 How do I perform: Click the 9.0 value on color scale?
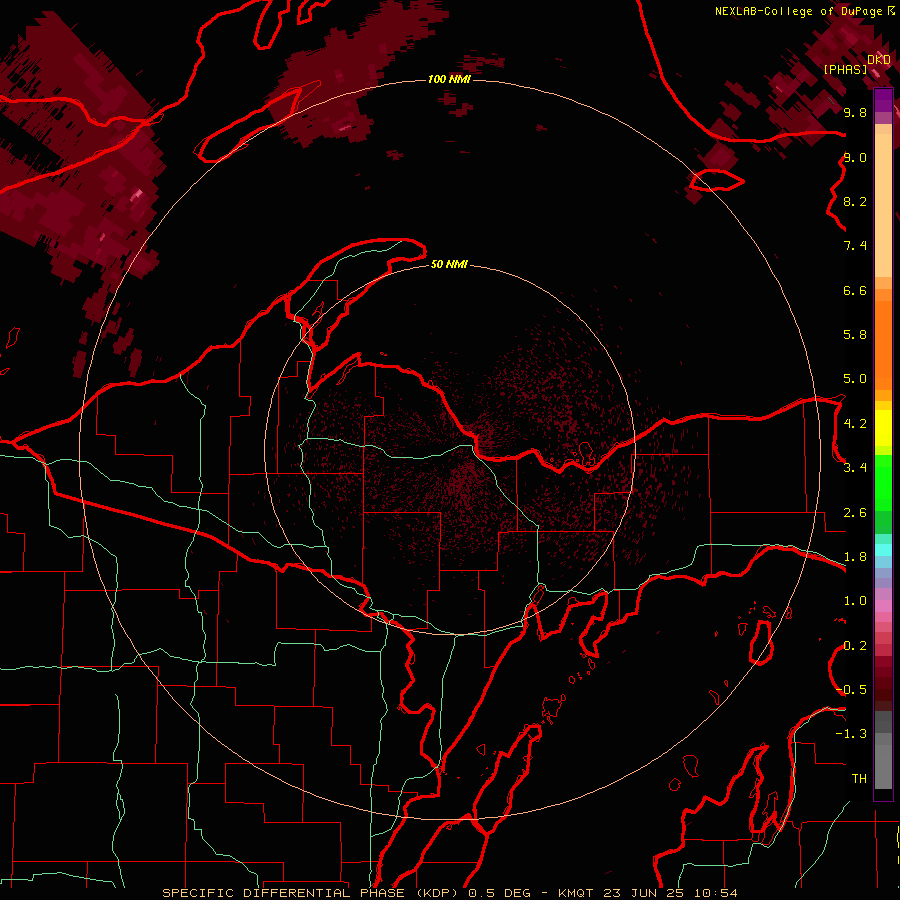tap(855, 157)
